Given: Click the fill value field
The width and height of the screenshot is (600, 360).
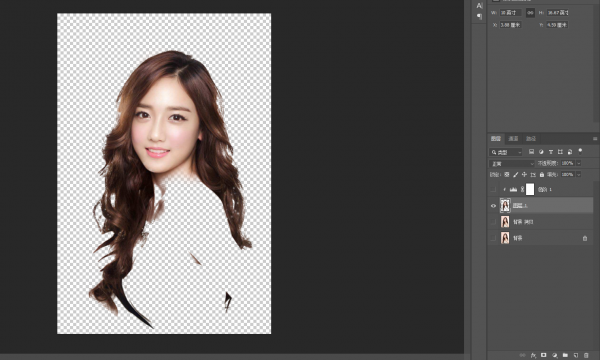Looking at the screenshot, I should coord(568,174).
